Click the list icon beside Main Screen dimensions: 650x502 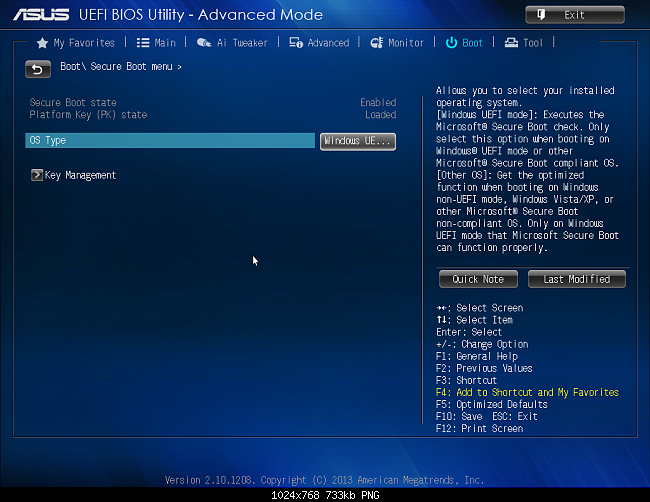click(143, 43)
